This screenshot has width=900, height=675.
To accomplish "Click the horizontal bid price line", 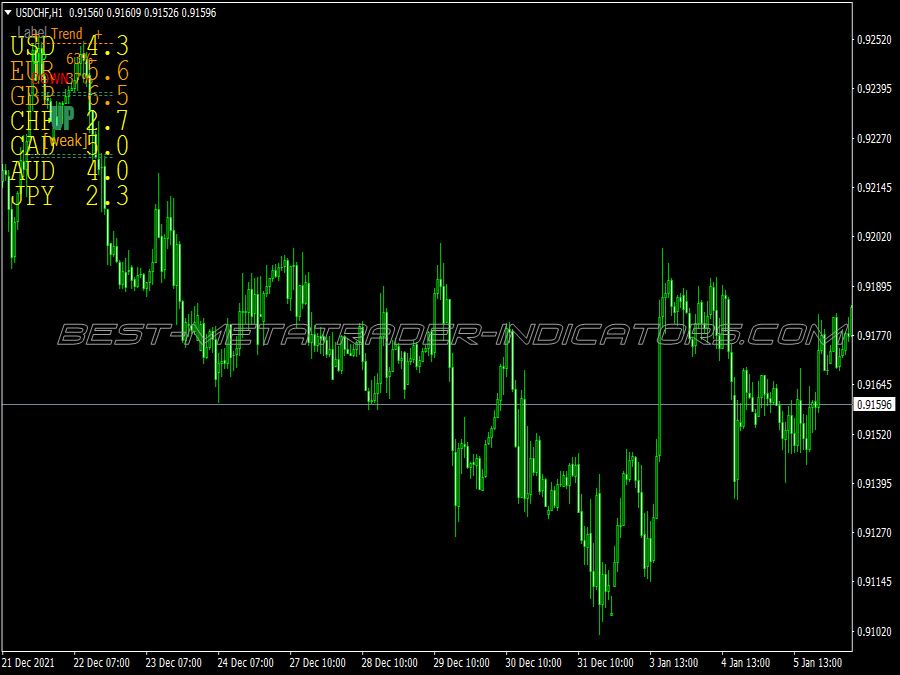I will pyautogui.click(x=427, y=405).
